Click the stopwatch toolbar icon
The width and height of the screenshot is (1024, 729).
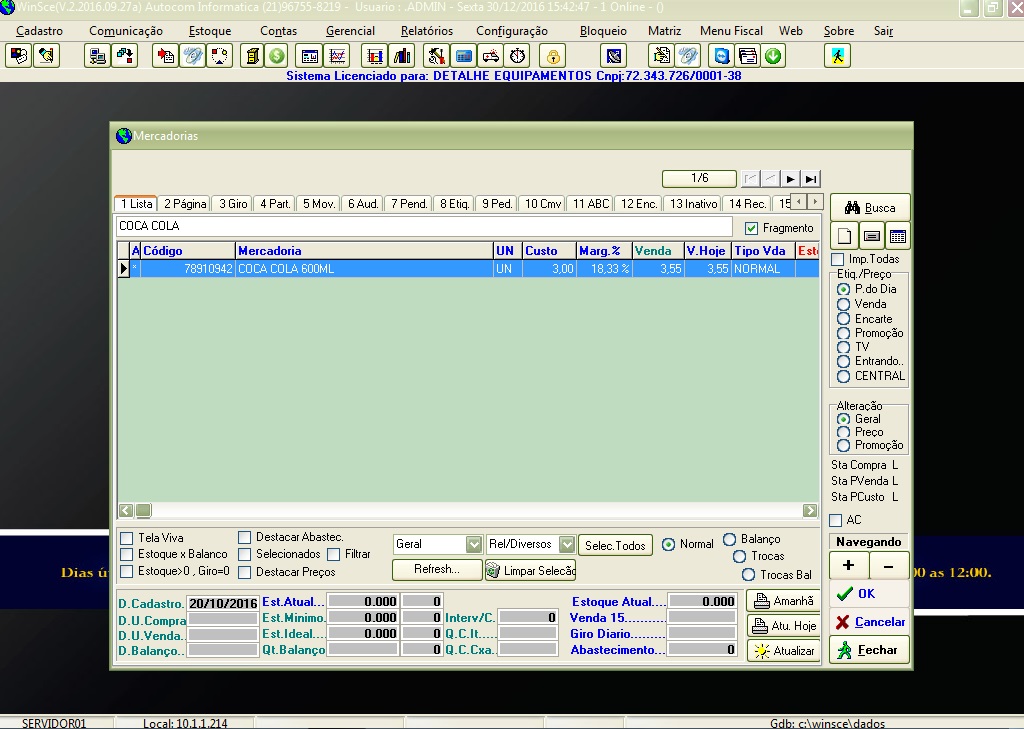517,56
